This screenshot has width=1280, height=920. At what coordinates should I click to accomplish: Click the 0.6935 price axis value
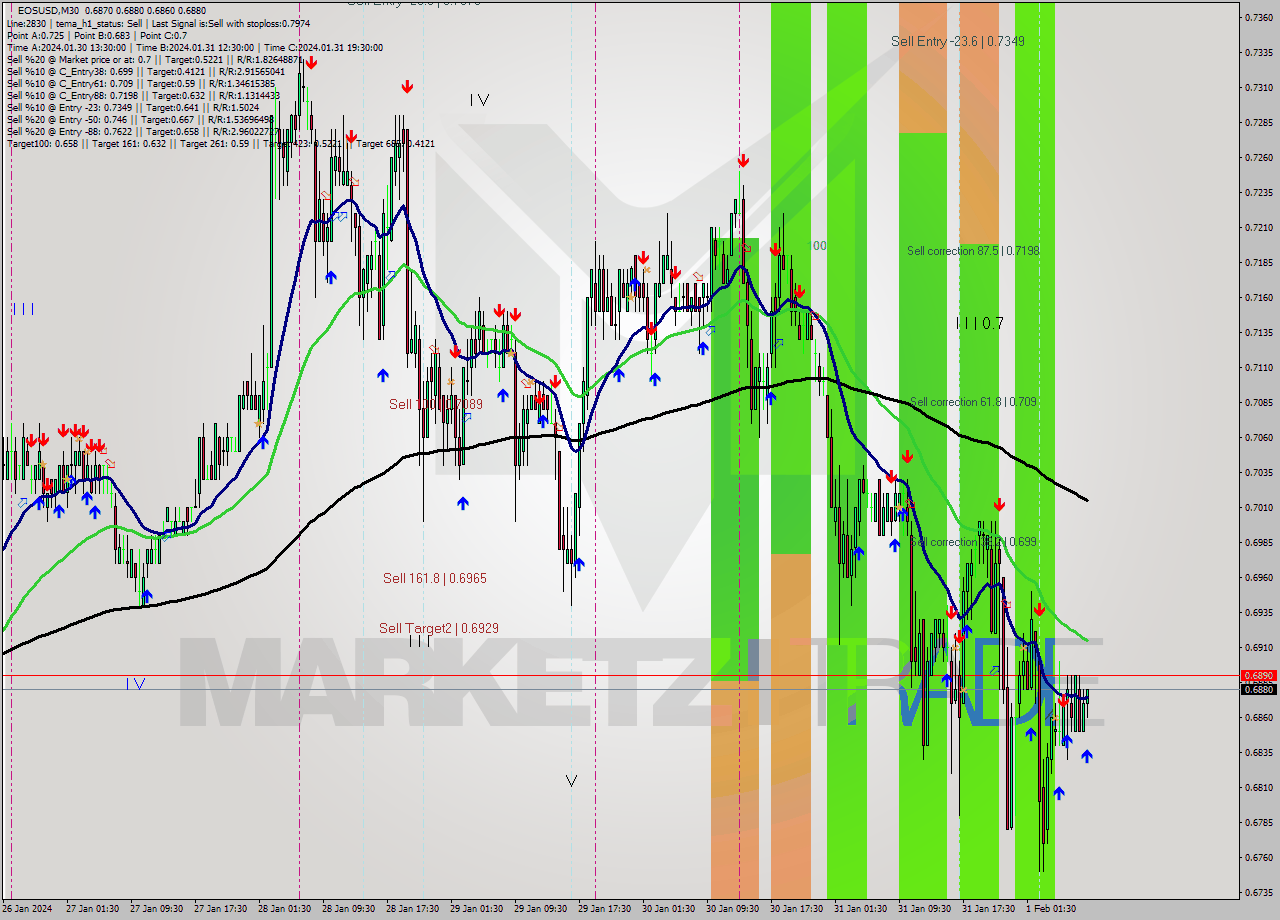[x=1258, y=613]
